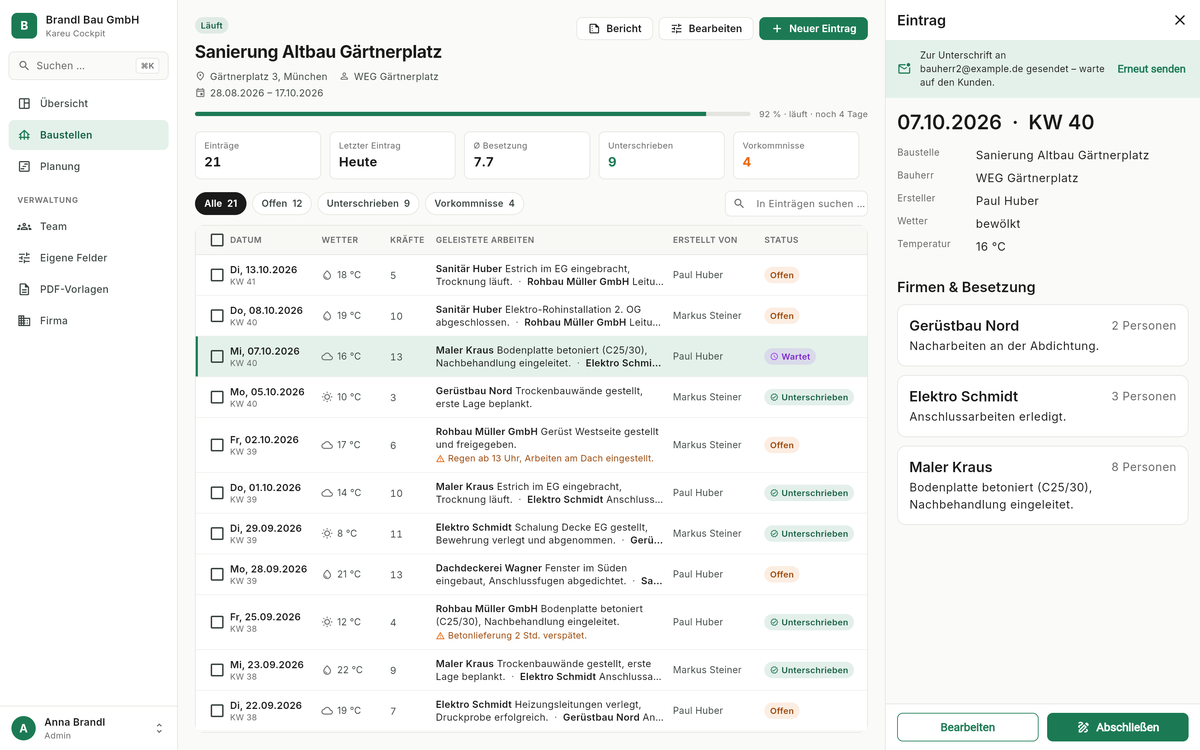Click the calendar icon beside project dates
1200x750 pixels.
pos(200,93)
